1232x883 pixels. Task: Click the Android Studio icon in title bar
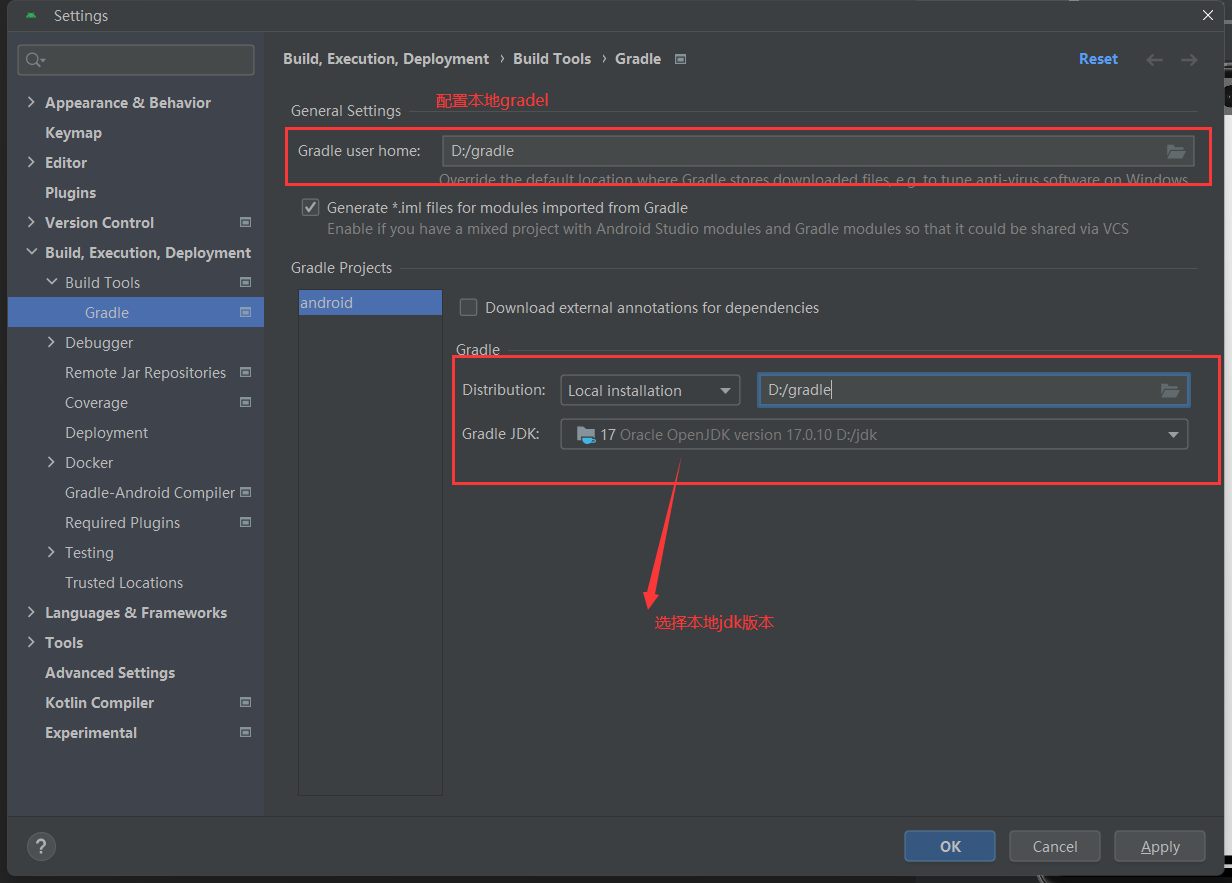(x=32, y=16)
